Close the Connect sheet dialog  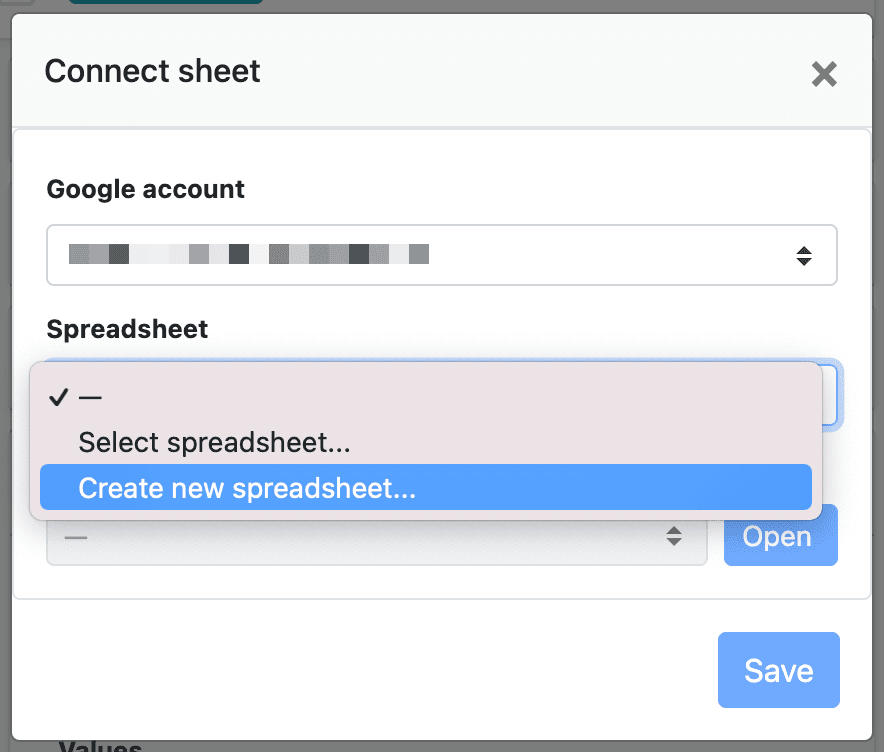pyautogui.click(x=824, y=74)
